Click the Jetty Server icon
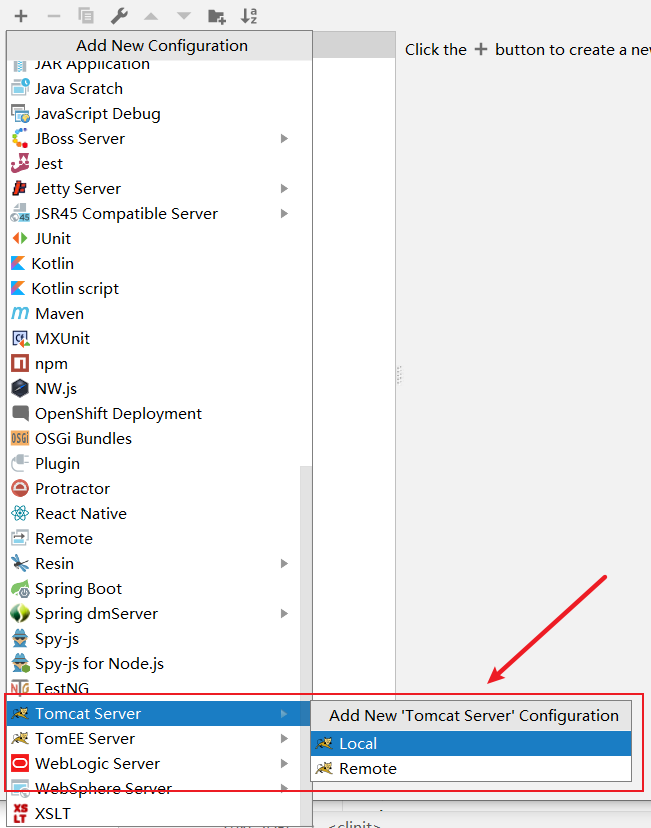Screen dimensions: 651x828 (20, 189)
